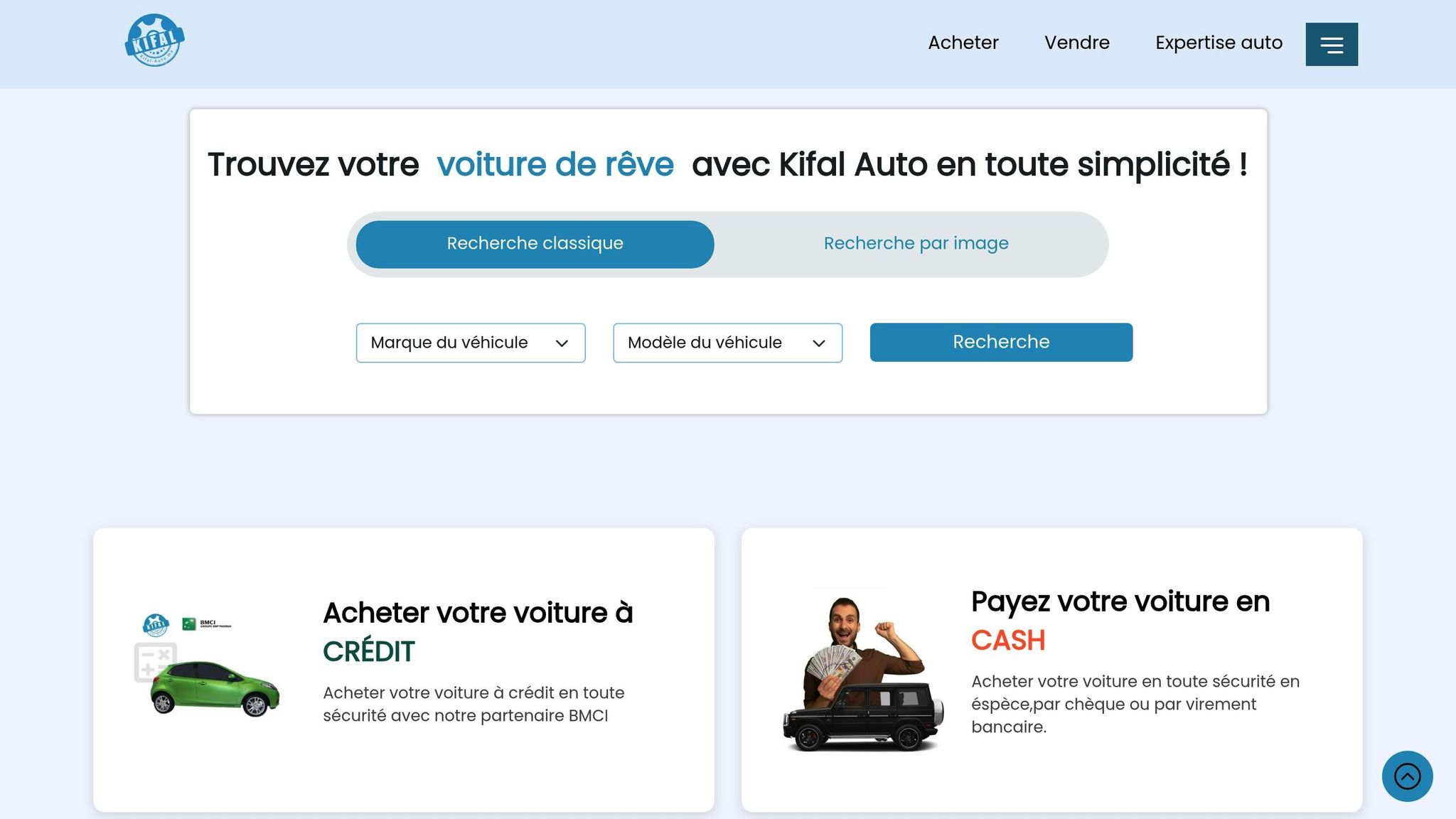The width and height of the screenshot is (1456, 819).
Task: Open Acheter from the navigation bar
Action: (x=963, y=43)
